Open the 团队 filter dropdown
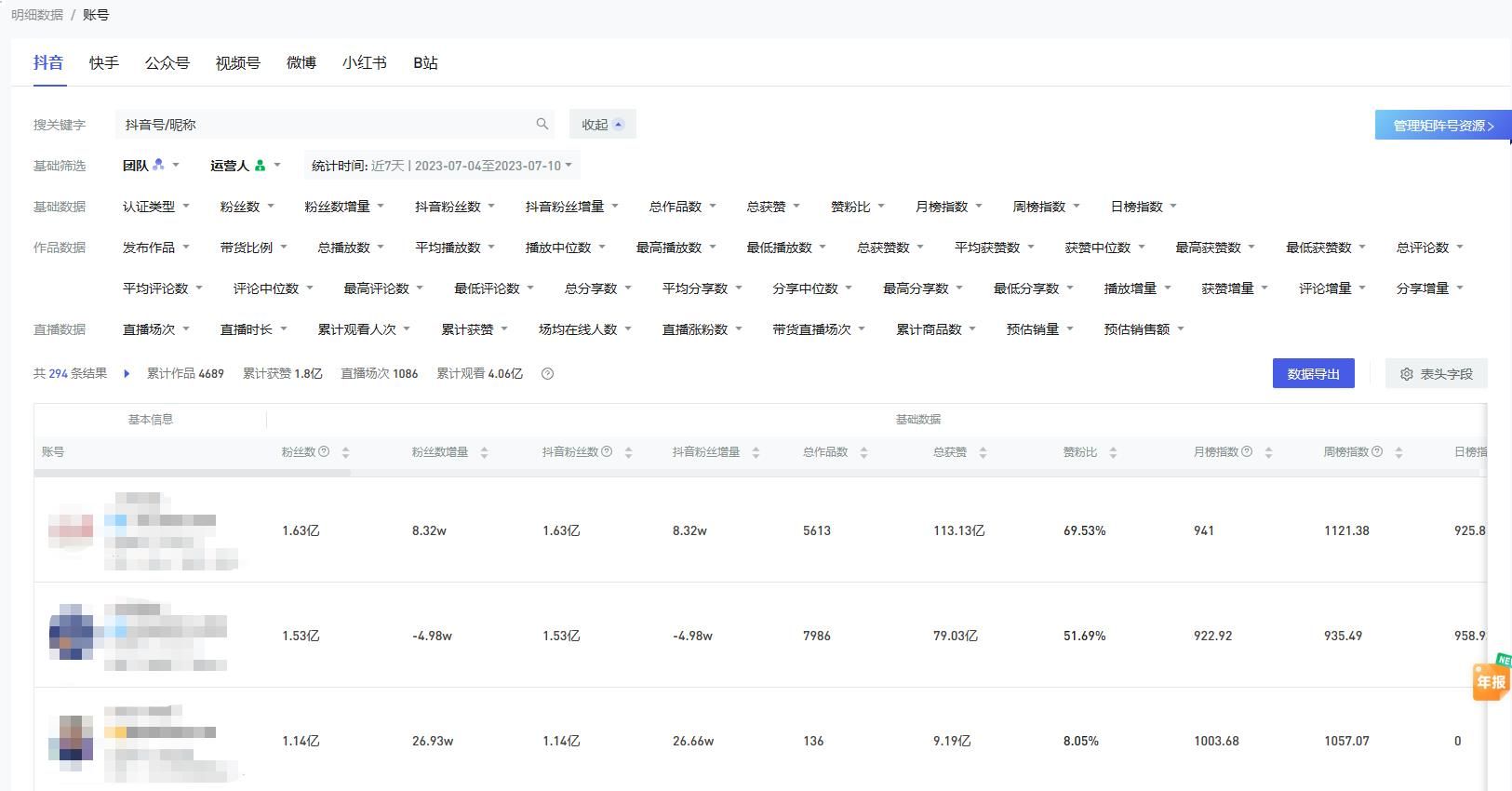This screenshot has height=791, width=1512. (x=151, y=166)
